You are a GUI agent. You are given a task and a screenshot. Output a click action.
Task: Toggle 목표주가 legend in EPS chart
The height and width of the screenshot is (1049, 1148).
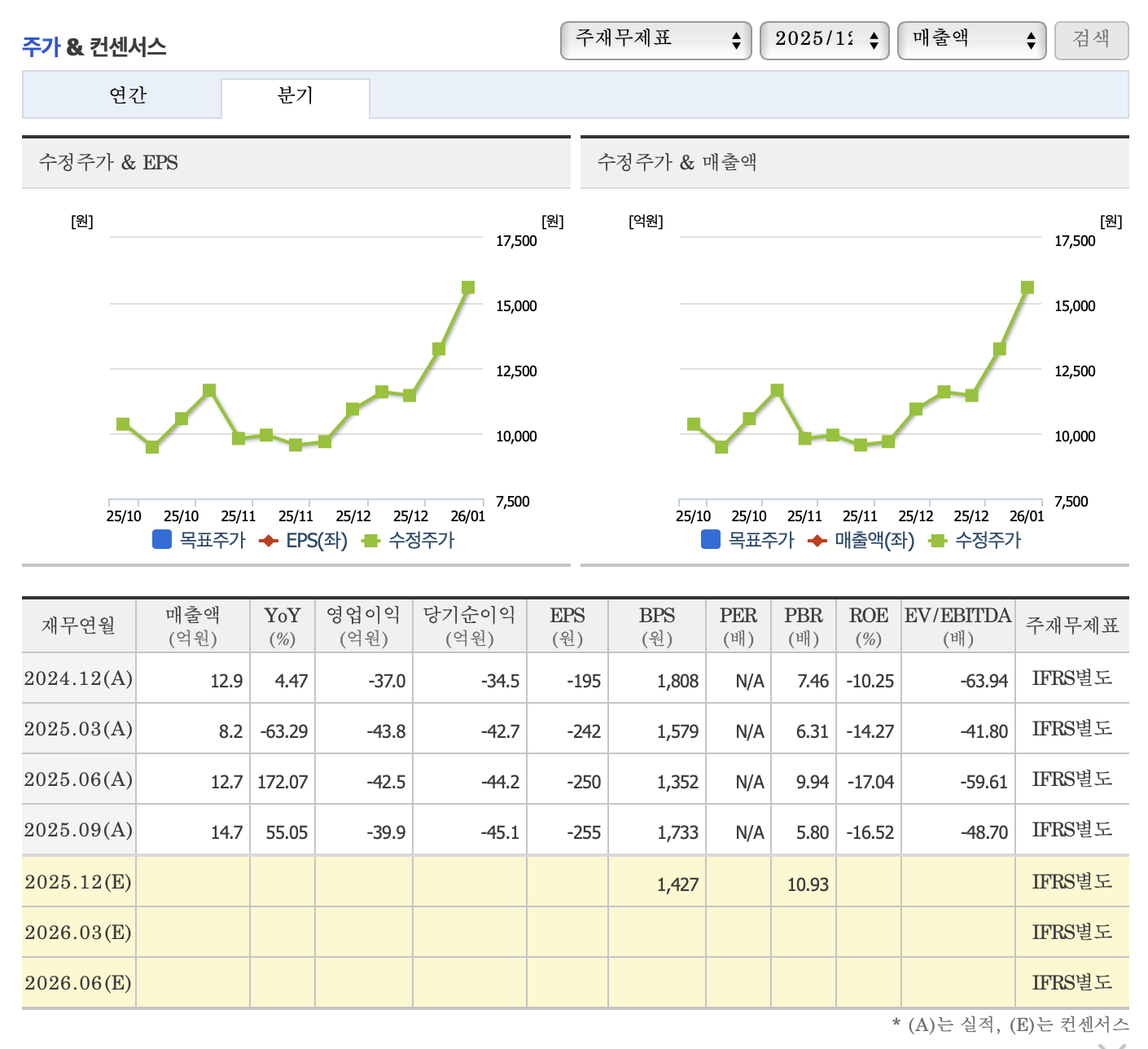click(x=199, y=540)
